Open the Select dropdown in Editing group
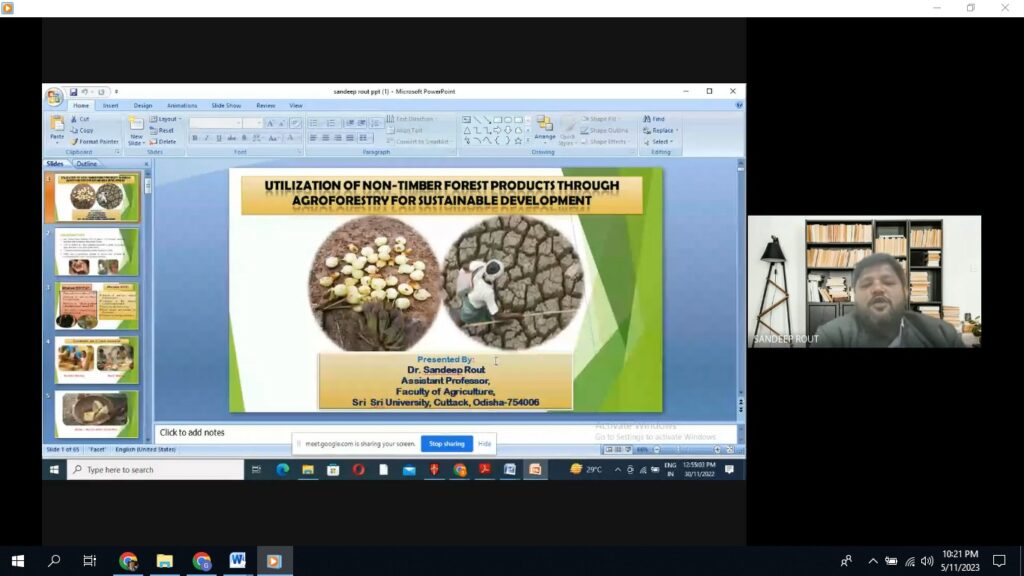 662,142
